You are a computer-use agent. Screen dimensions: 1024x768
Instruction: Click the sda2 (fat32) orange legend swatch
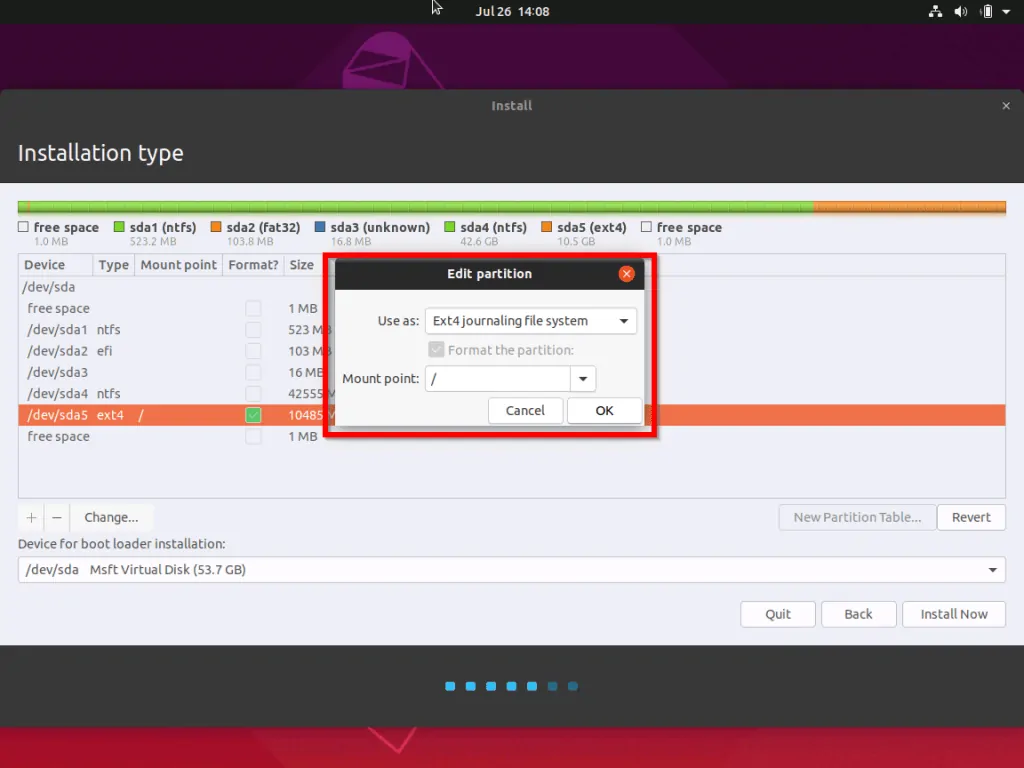[216, 227]
